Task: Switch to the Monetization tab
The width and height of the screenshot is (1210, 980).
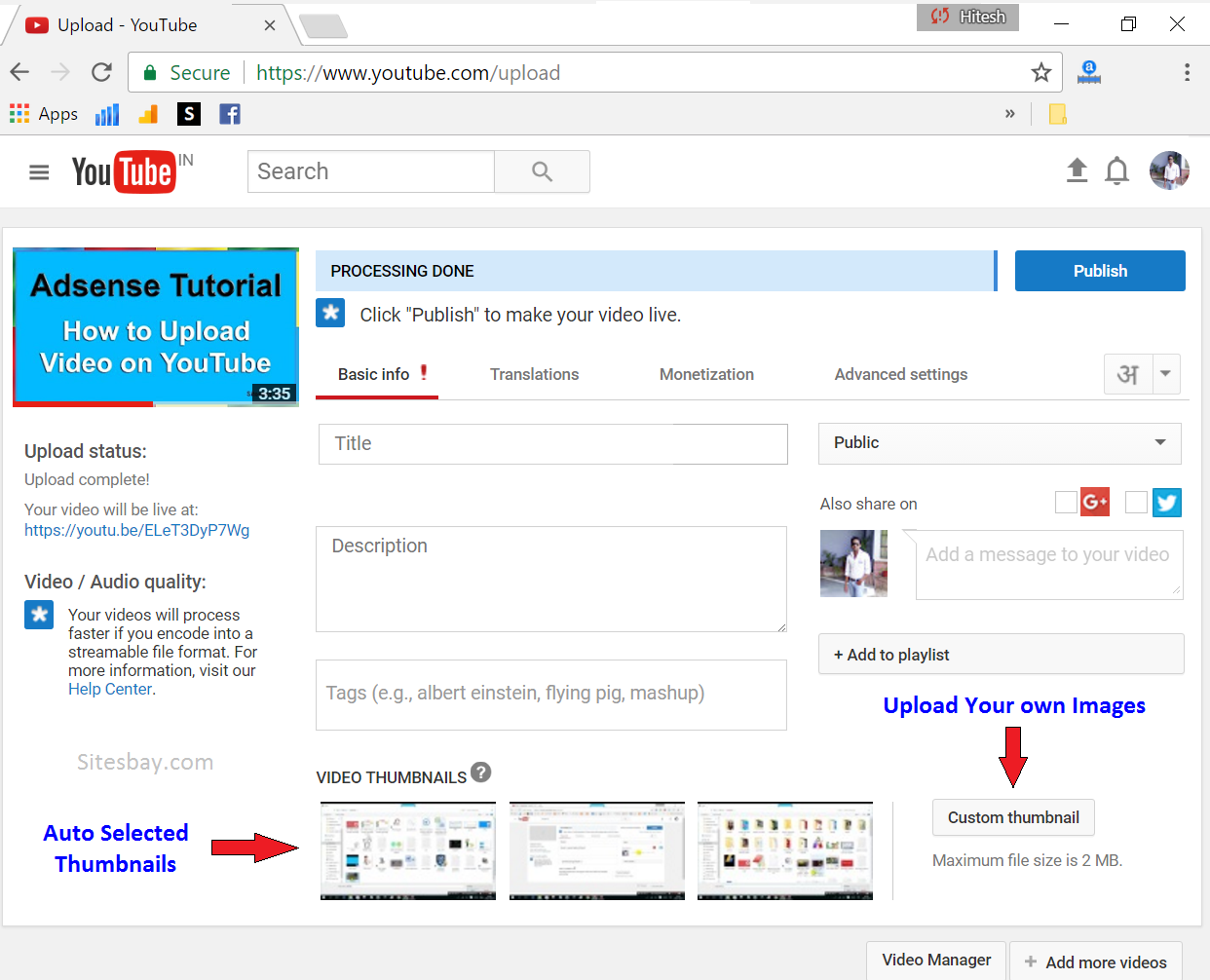Action: [x=706, y=375]
